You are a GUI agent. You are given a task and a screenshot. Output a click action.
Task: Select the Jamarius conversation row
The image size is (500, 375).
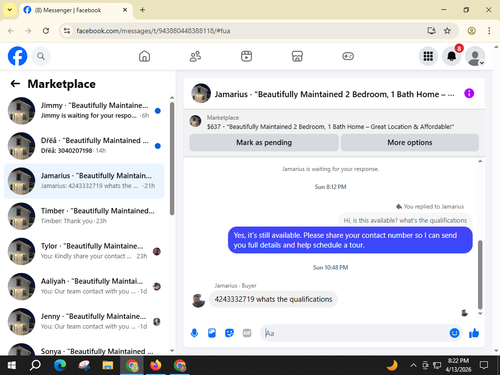pos(84,181)
